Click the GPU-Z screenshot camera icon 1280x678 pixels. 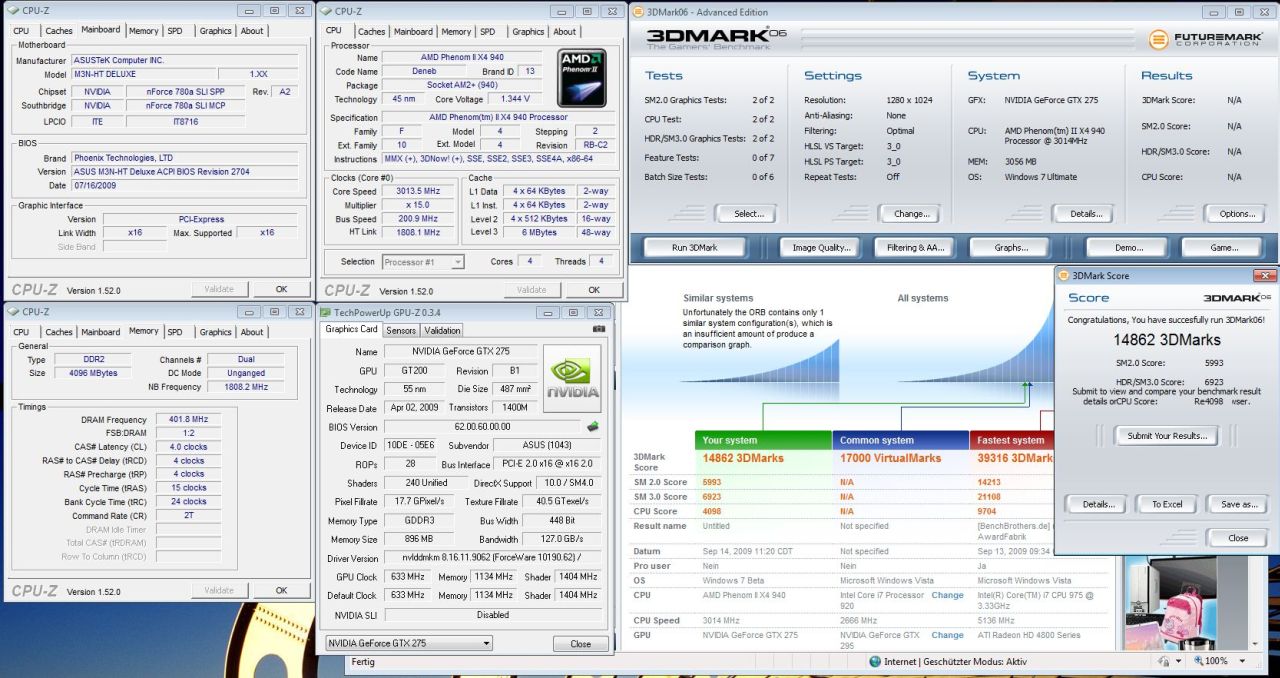599,328
